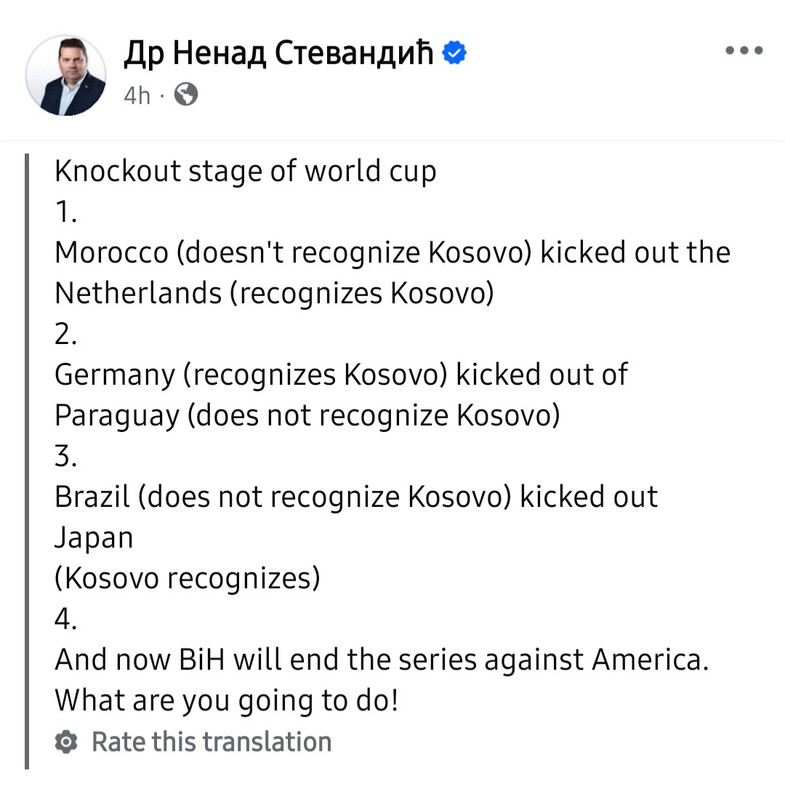Open the author's profile picture
Screen dimensions: 785x800
pyautogui.click(x=66, y=76)
